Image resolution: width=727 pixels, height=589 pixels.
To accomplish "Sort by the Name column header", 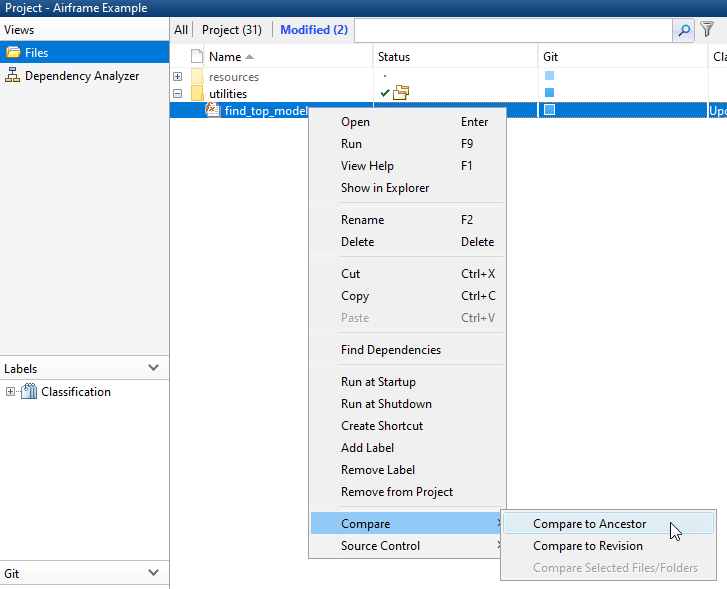I will click(225, 57).
